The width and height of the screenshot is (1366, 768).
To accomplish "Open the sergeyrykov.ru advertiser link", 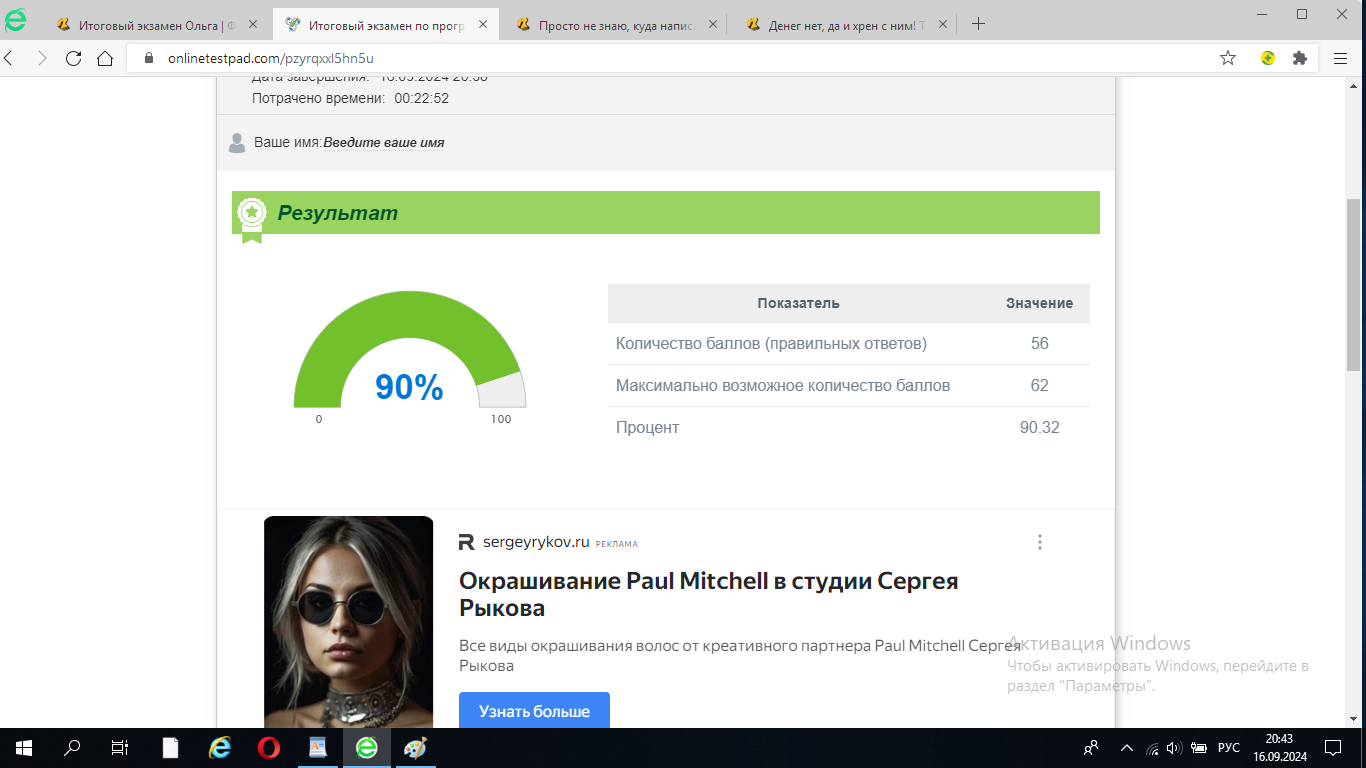I will (536, 542).
